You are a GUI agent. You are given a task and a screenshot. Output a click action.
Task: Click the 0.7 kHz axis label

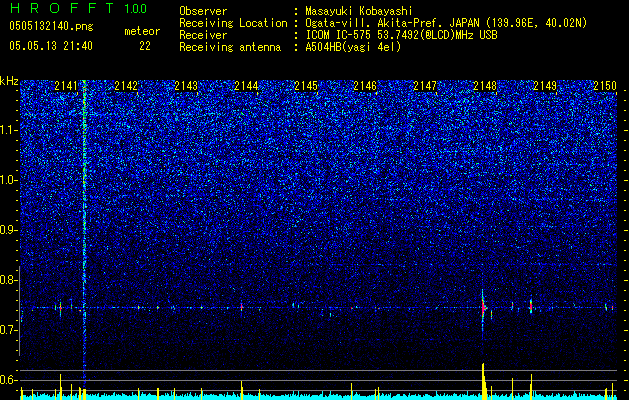click(x=8, y=330)
